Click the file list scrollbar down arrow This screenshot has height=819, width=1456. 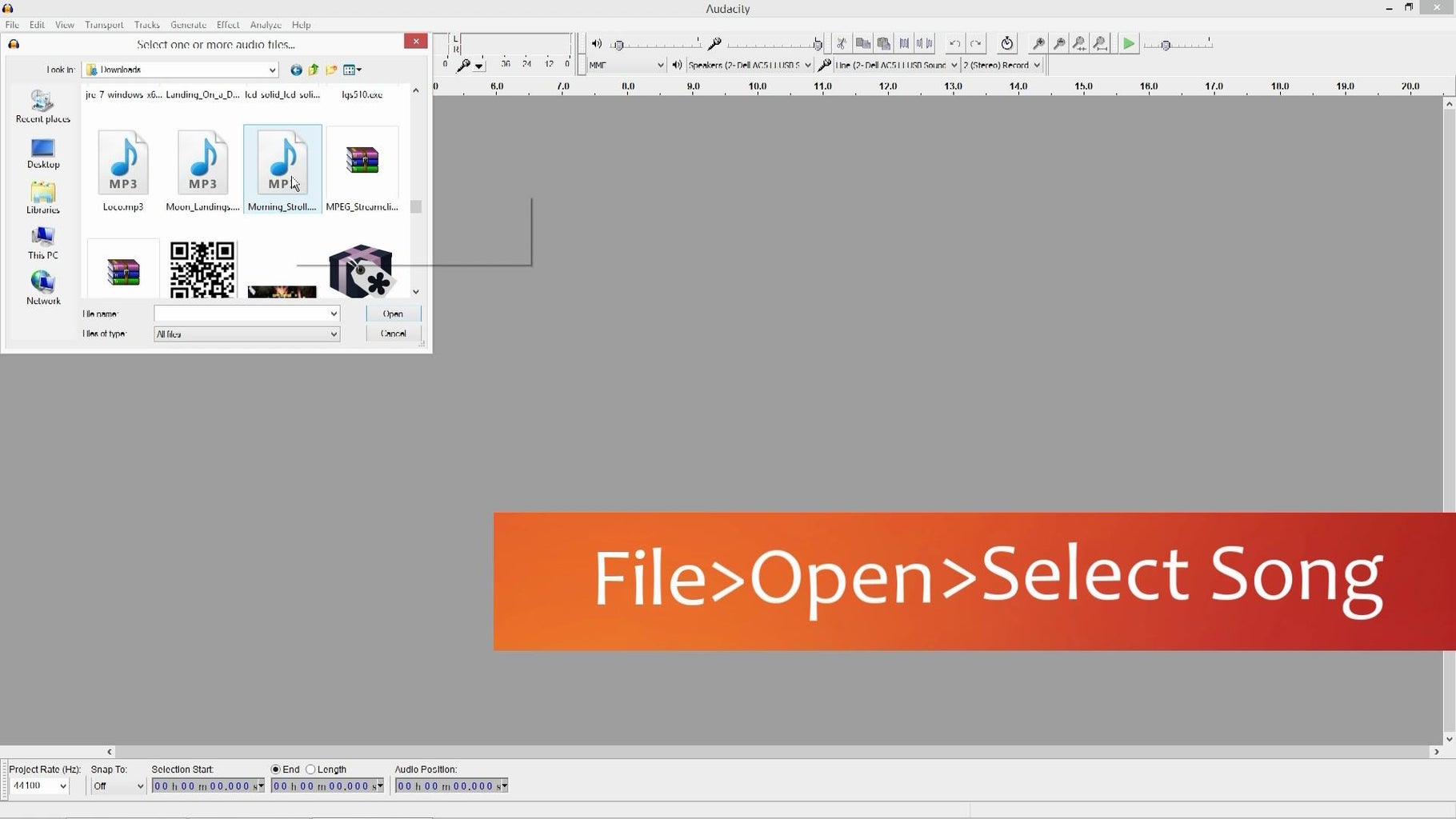[x=415, y=292]
